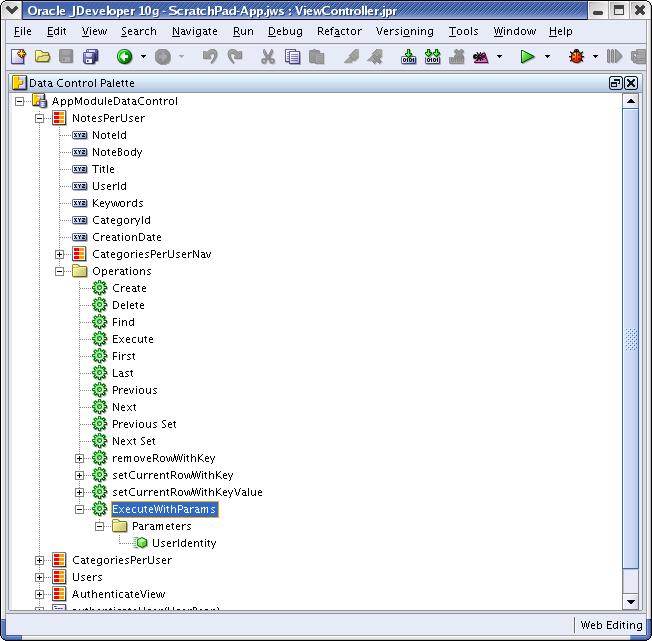Collapse the Parameters folder
The width and height of the screenshot is (652, 641).
(99, 527)
